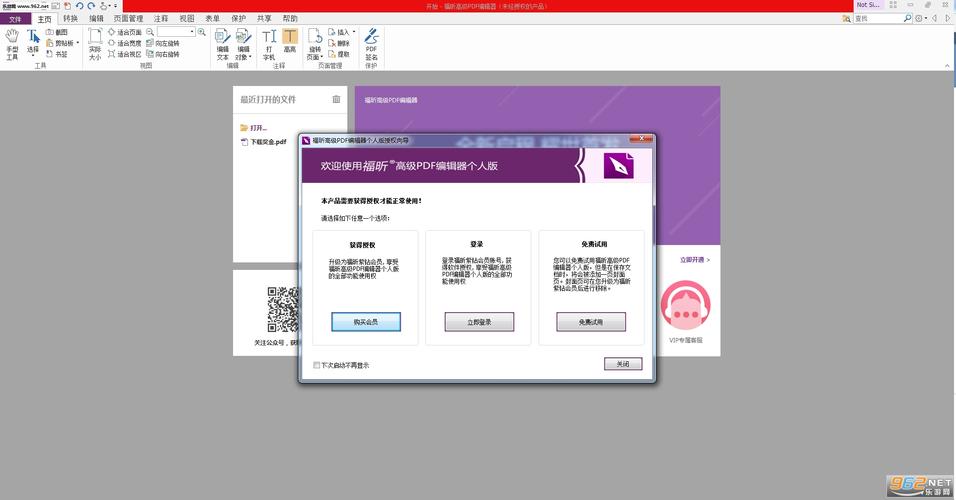Switch to the Form (表单) tab
The width and height of the screenshot is (956, 500).
point(212,19)
